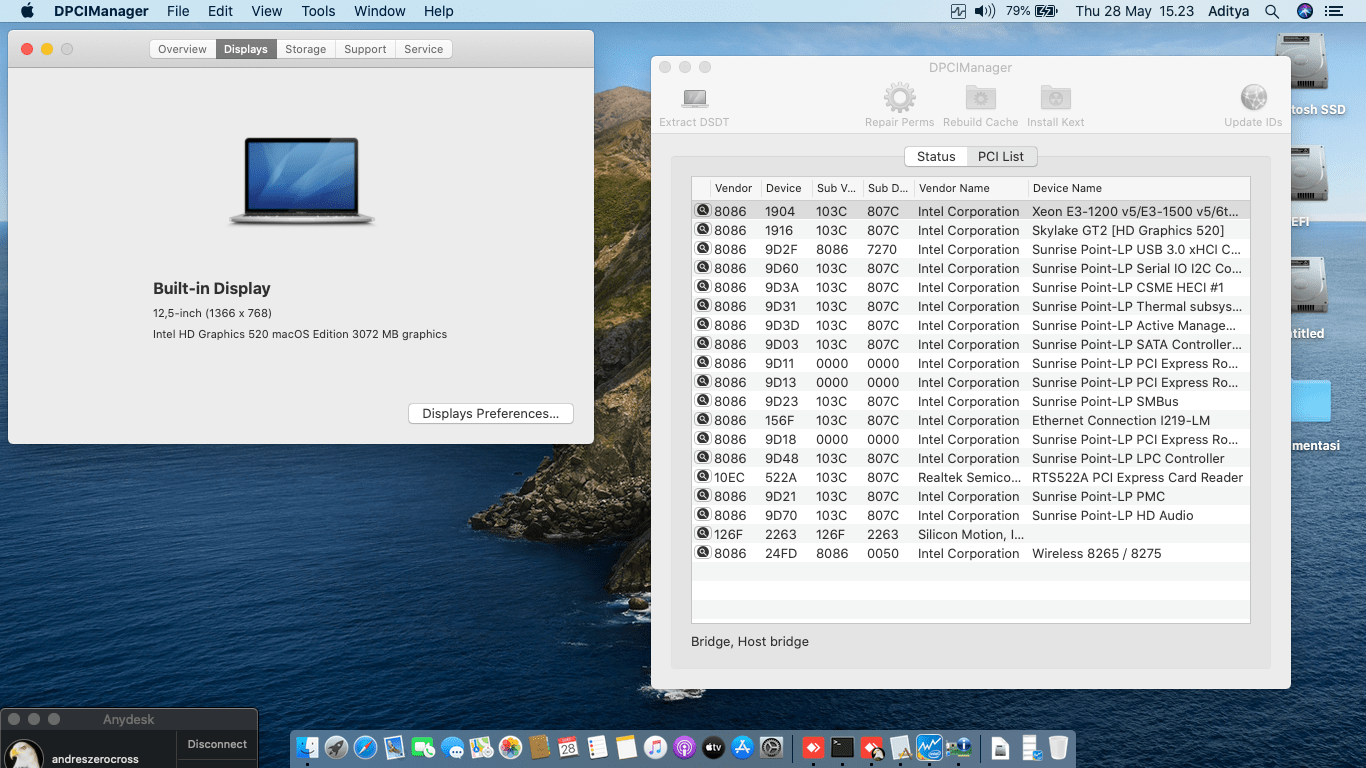
Task: Open the Window menu
Action: [x=380, y=11]
